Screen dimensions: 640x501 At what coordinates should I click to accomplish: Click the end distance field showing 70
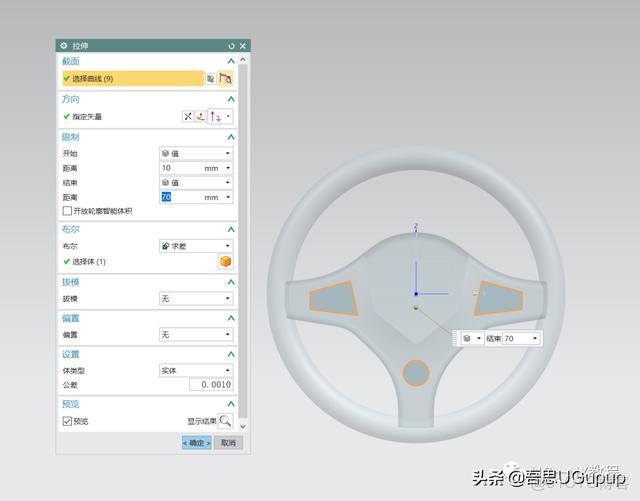tap(182, 197)
